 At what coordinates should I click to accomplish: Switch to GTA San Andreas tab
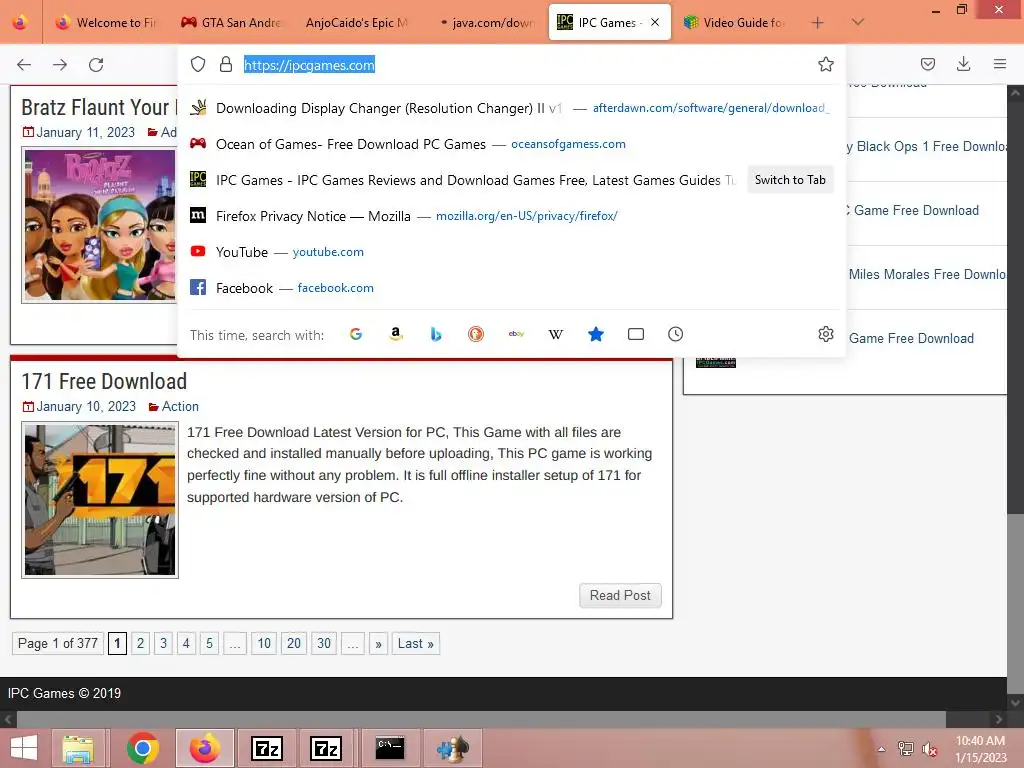click(231, 22)
